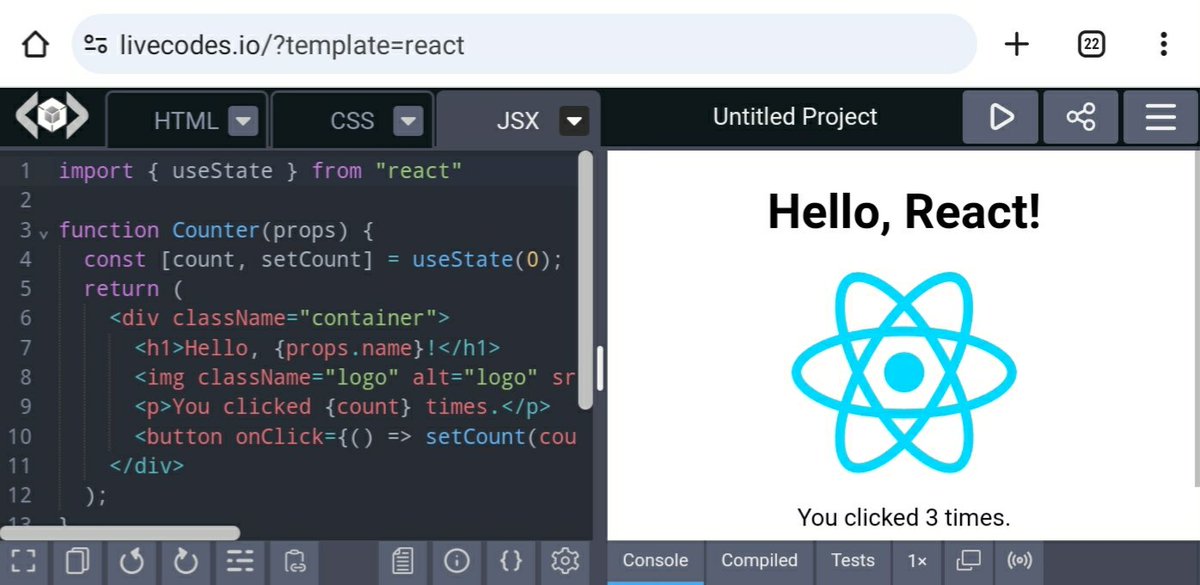
Task: Open external resources panel
Action: click(402, 561)
